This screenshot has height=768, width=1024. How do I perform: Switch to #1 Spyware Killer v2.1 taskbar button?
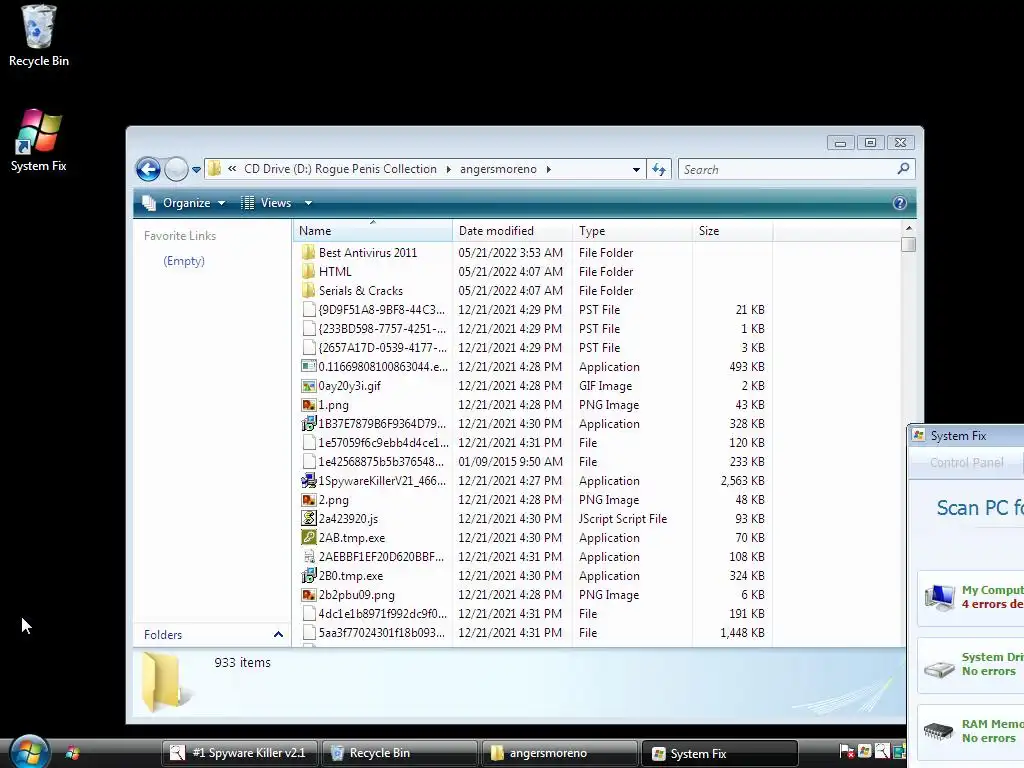click(241, 753)
